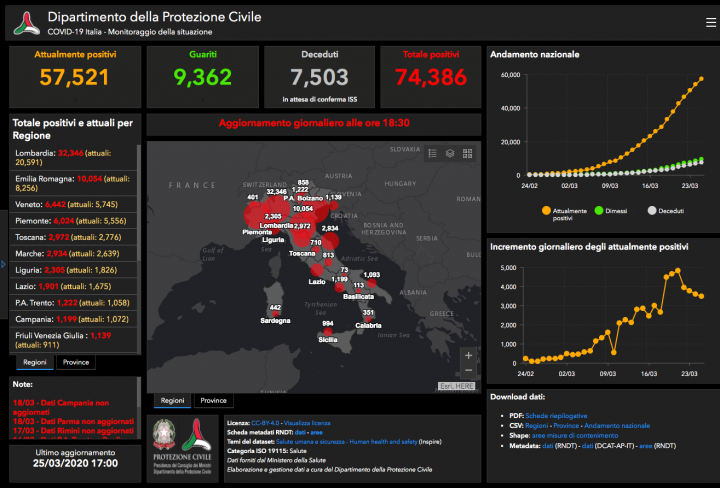720x488 pixels.
Task: Zoom out on the map
Action: (469, 373)
